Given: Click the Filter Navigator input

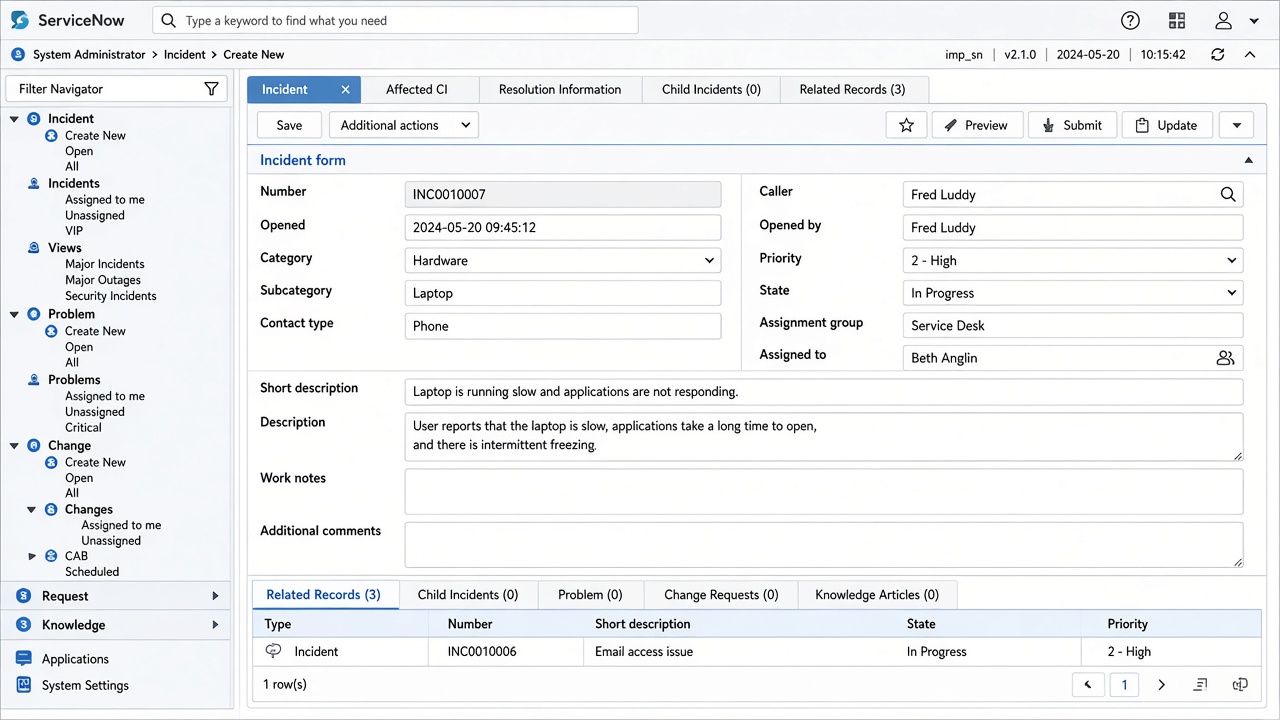Looking at the screenshot, I should pos(115,89).
